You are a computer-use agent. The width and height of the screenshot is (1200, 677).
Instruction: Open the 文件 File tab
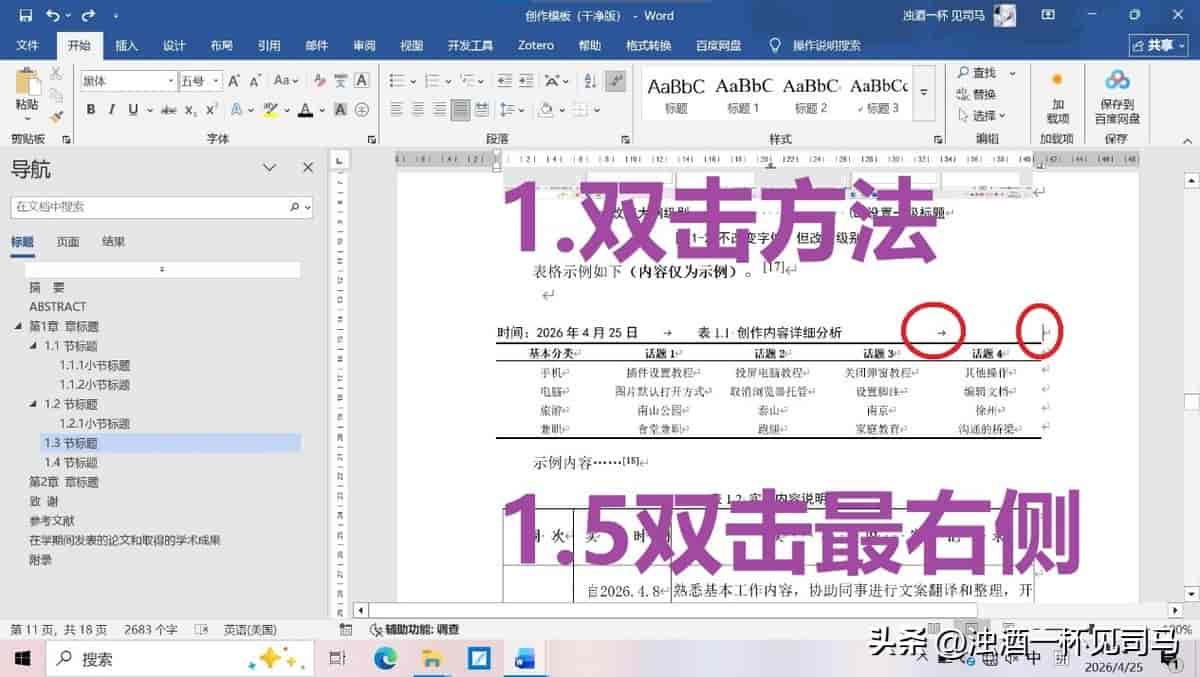point(27,46)
